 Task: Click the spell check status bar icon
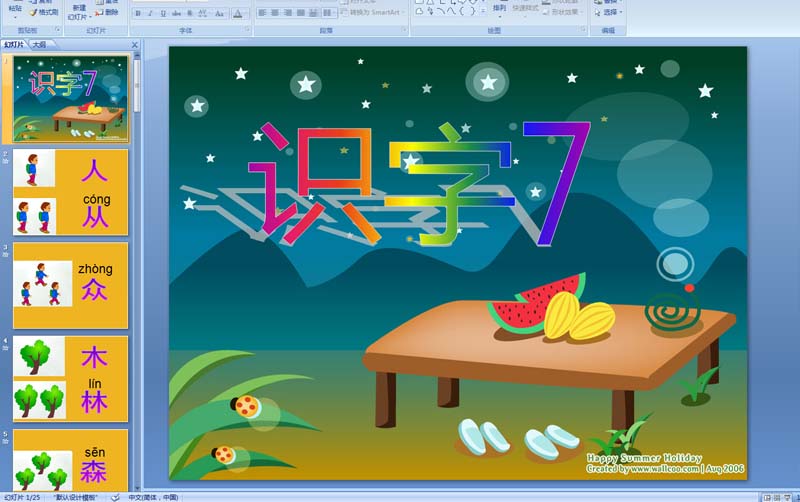(x=116, y=497)
